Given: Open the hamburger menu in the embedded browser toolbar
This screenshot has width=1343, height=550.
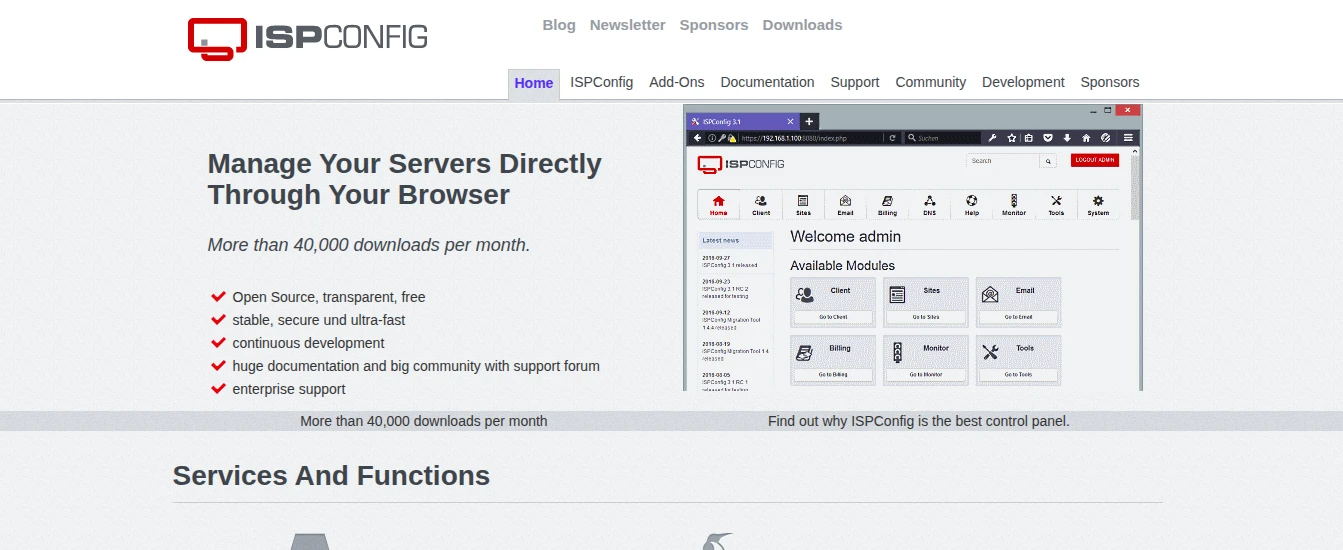Looking at the screenshot, I should click(x=1128, y=138).
